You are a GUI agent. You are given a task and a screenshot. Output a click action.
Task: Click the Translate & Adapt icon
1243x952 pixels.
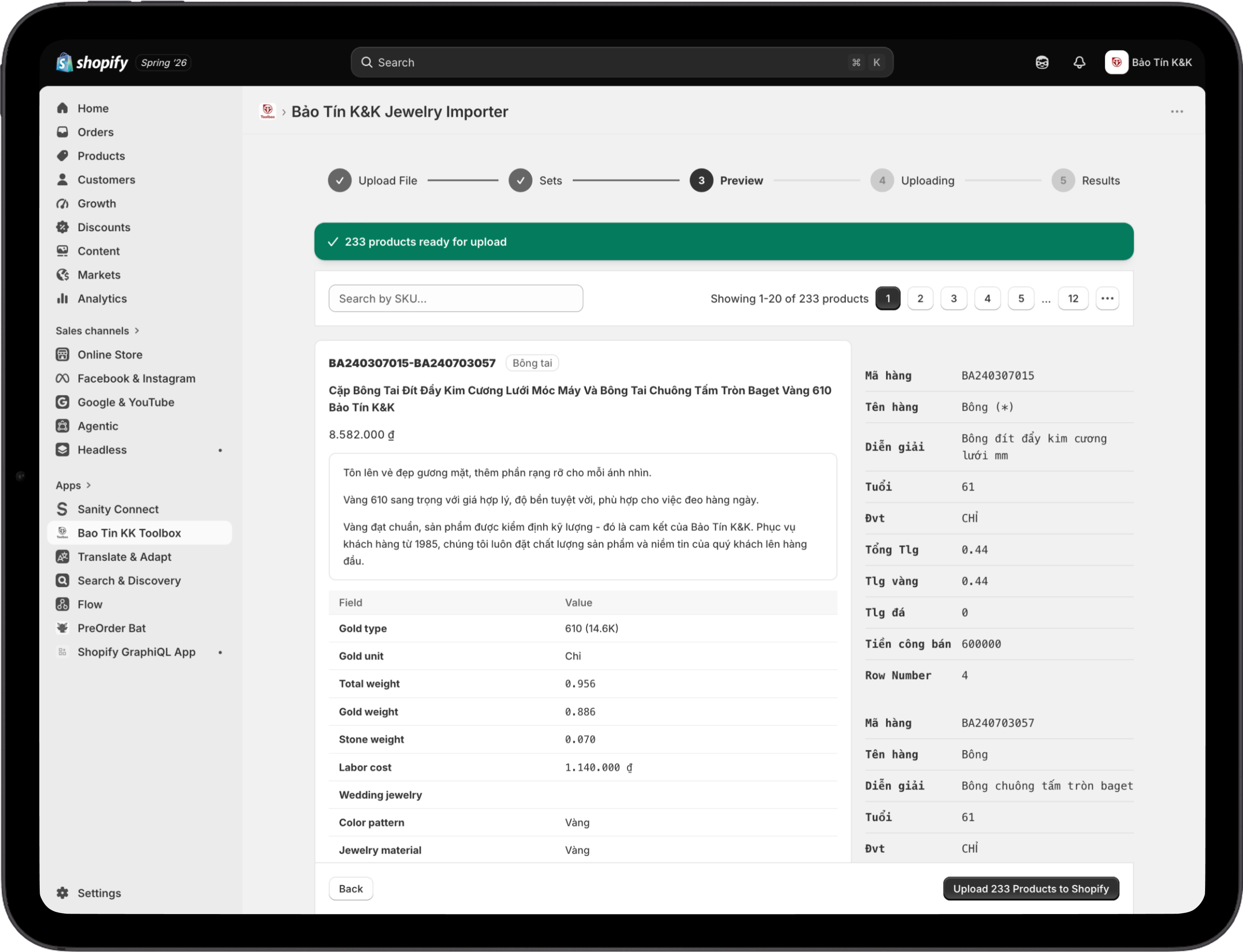(x=62, y=557)
